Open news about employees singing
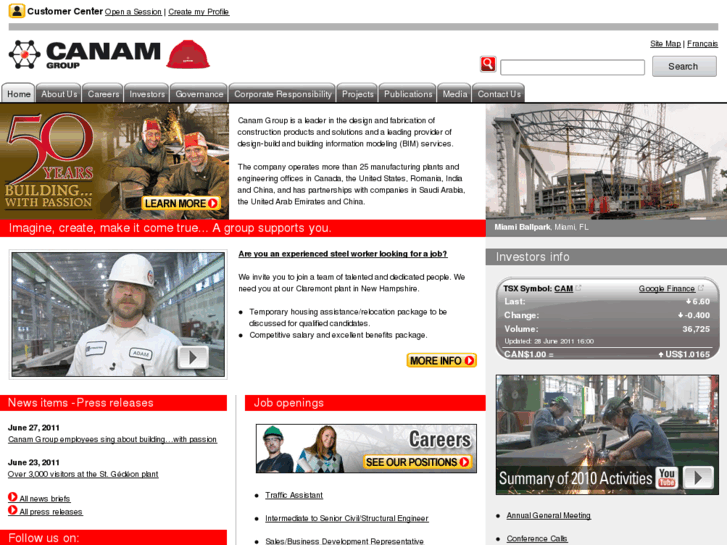This screenshot has height=545, width=727. [112, 439]
